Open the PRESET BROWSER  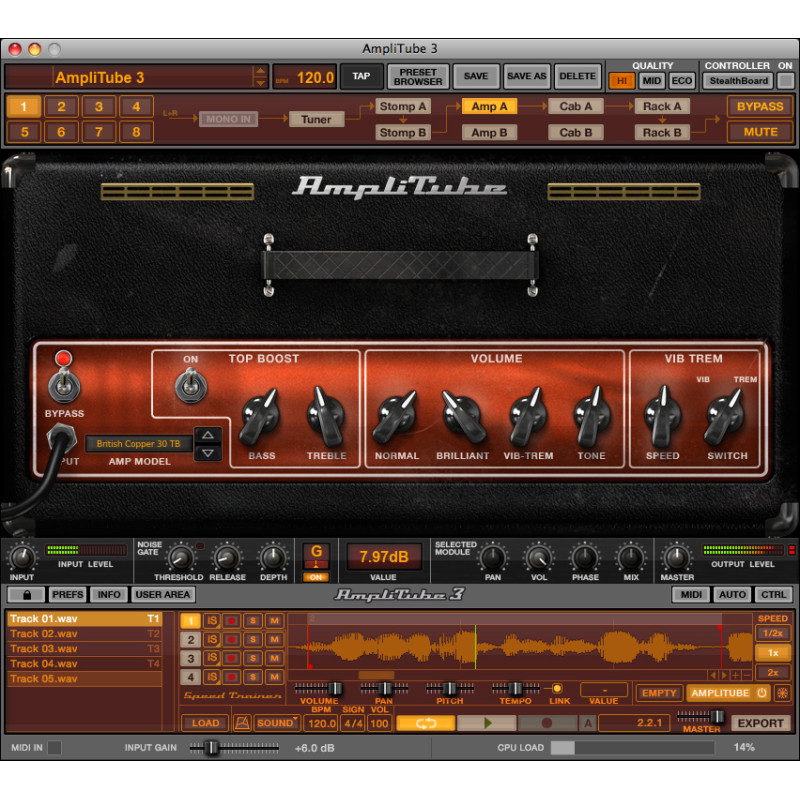(418, 77)
